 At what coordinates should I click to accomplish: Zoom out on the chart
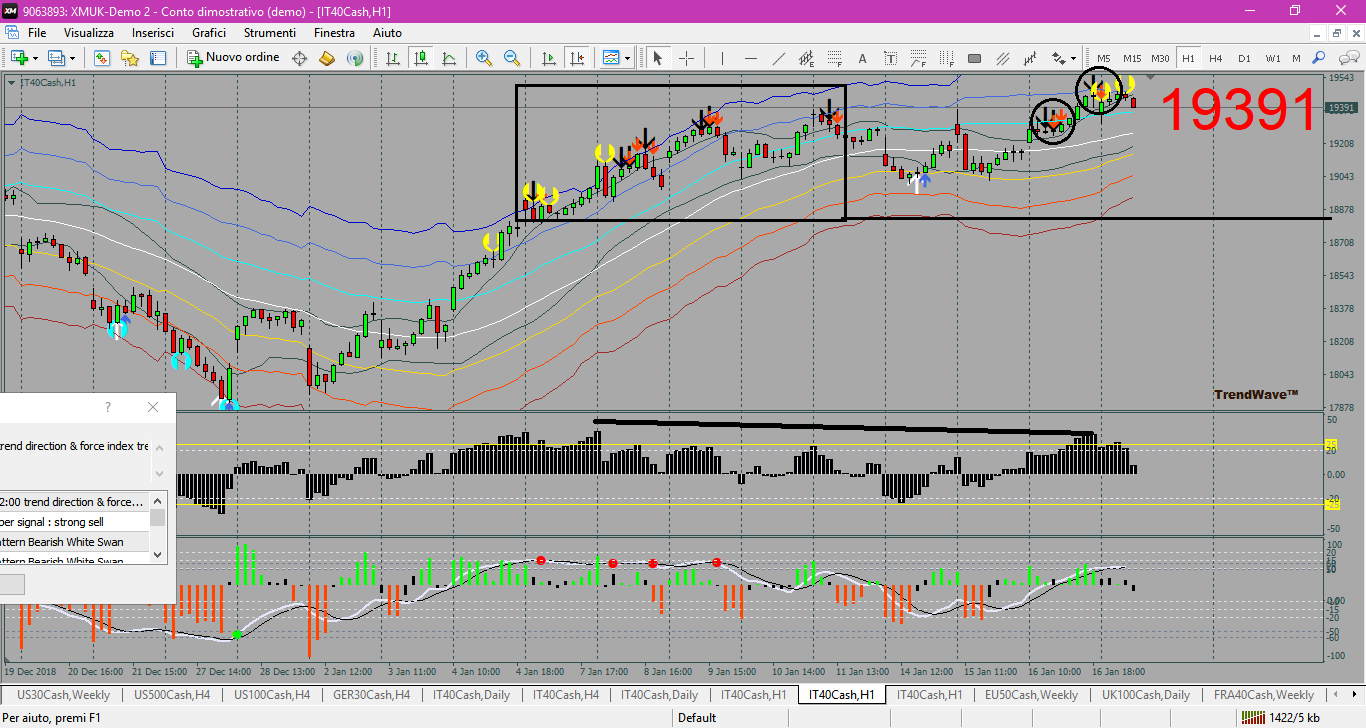click(512, 58)
